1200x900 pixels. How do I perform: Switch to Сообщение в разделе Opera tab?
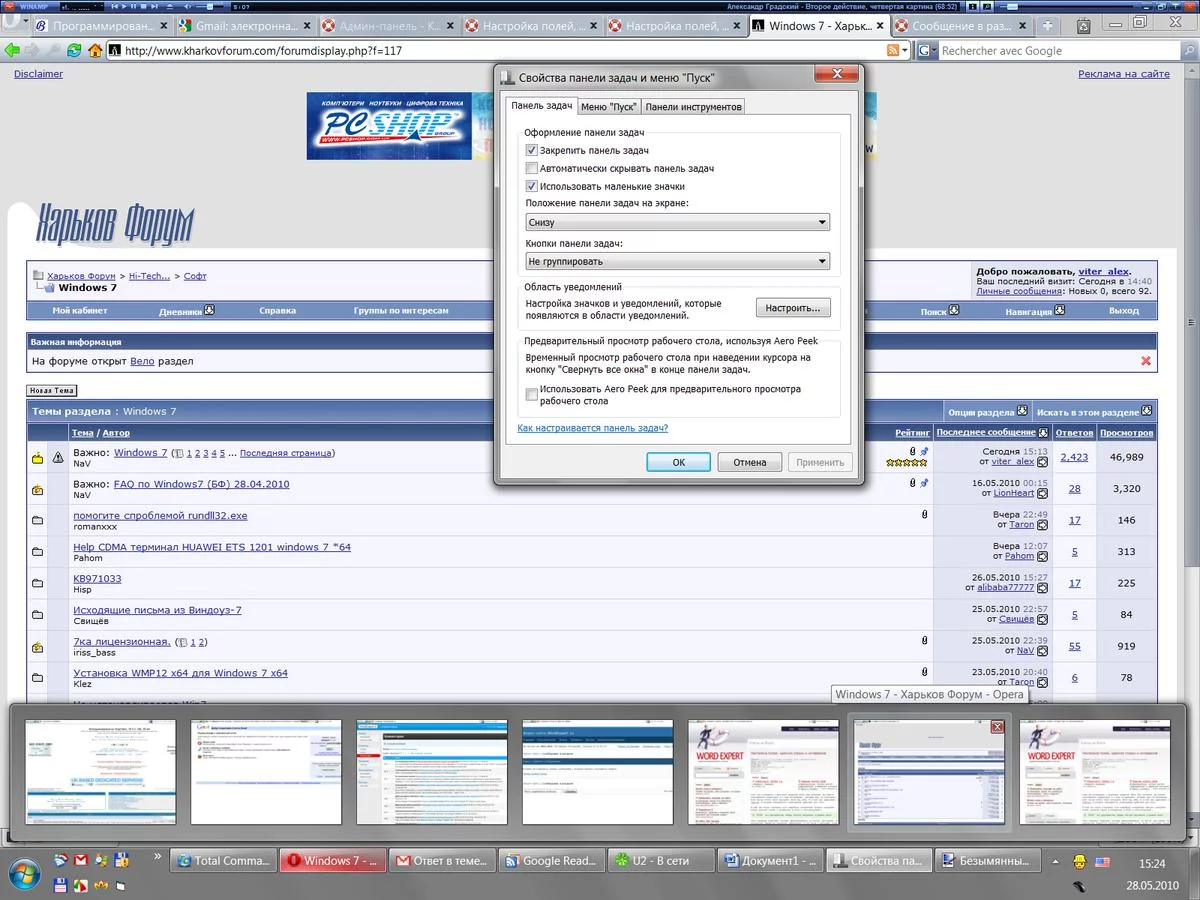(961, 26)
